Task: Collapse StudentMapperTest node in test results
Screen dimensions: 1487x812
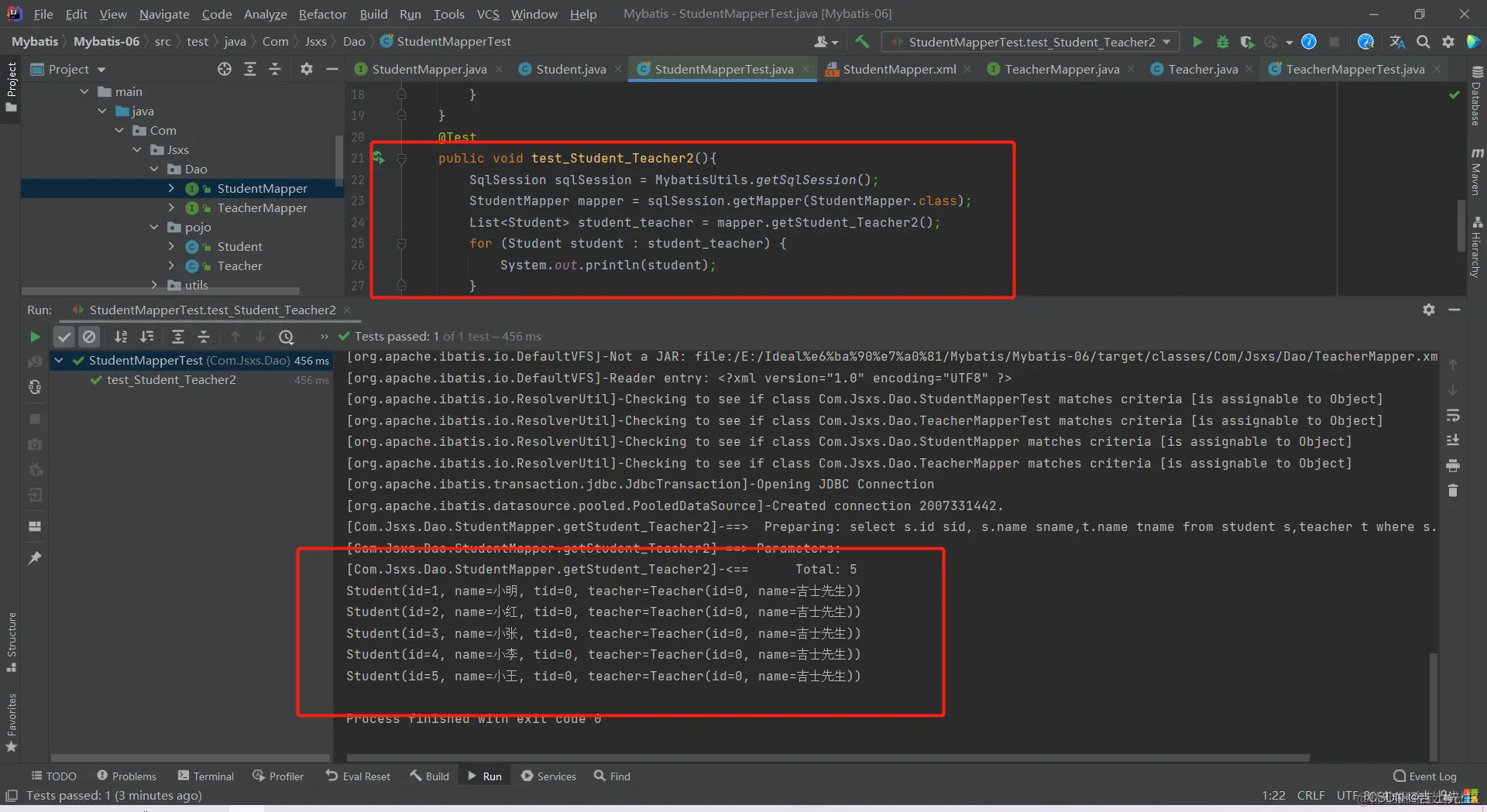Action: (59, 360)
